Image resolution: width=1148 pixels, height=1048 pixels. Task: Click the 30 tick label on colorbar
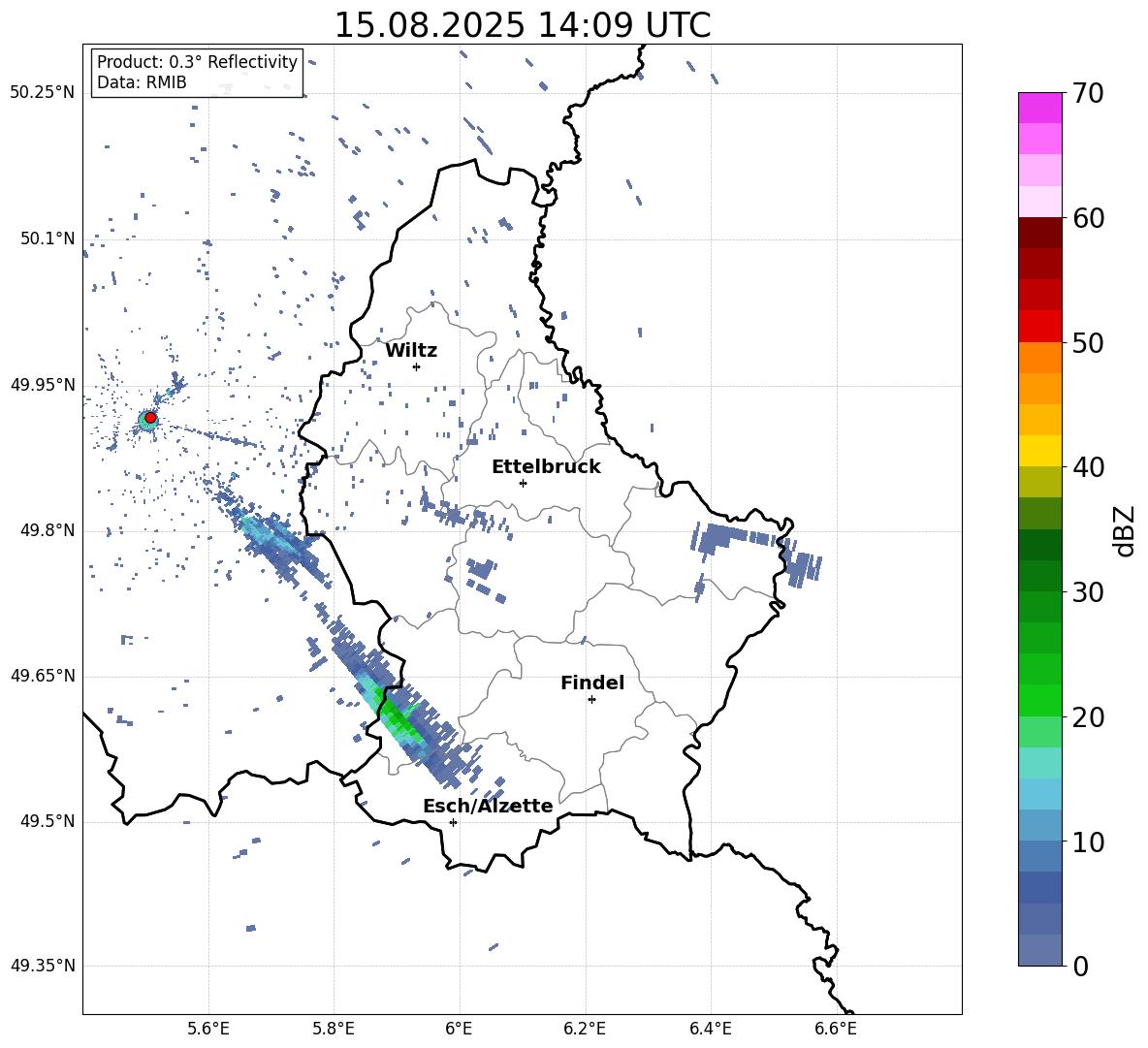[1088, 592]
